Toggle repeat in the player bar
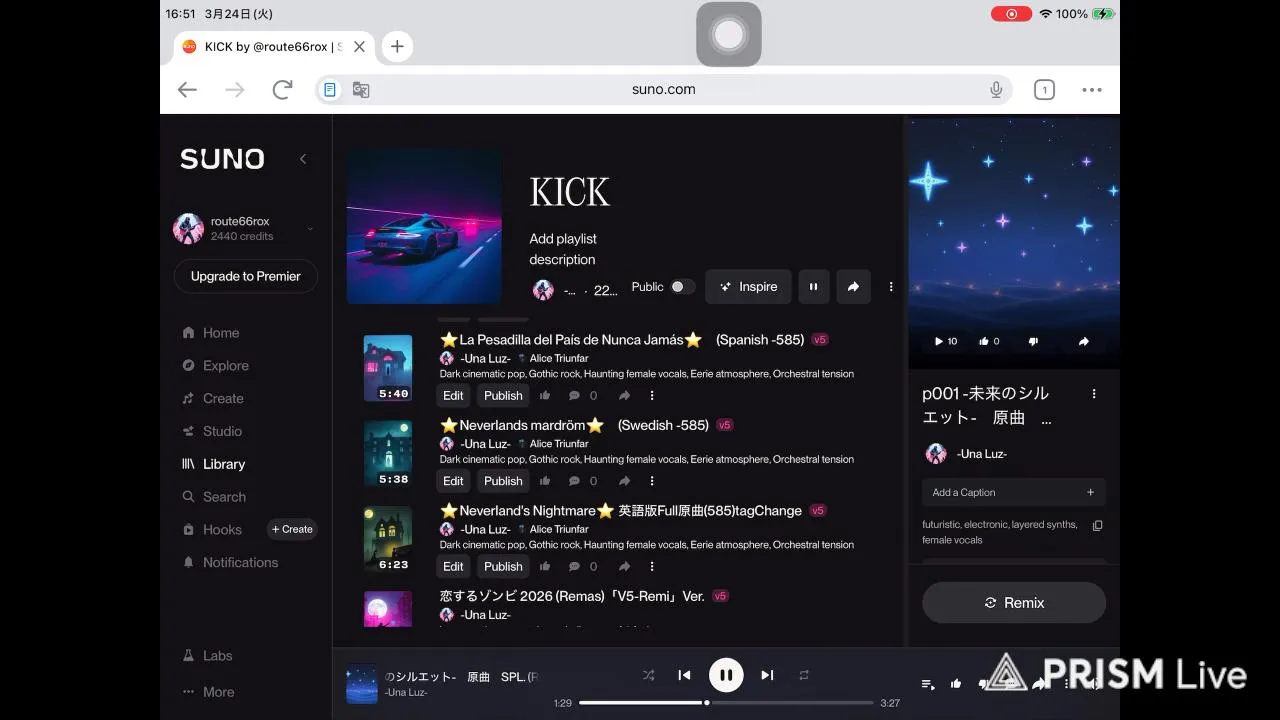1280x720 pixels. pos(803,675)
